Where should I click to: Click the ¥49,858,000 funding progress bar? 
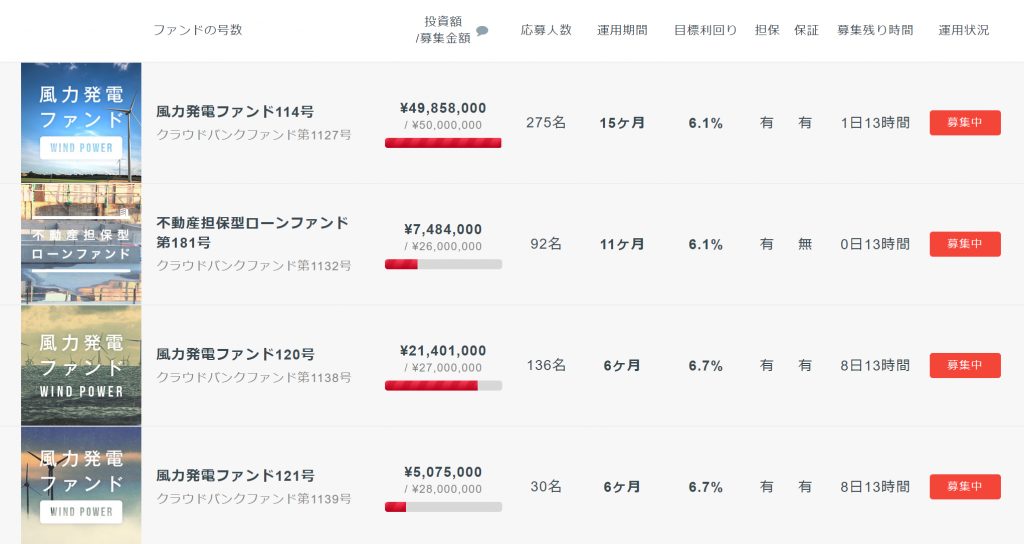(443, 143)
